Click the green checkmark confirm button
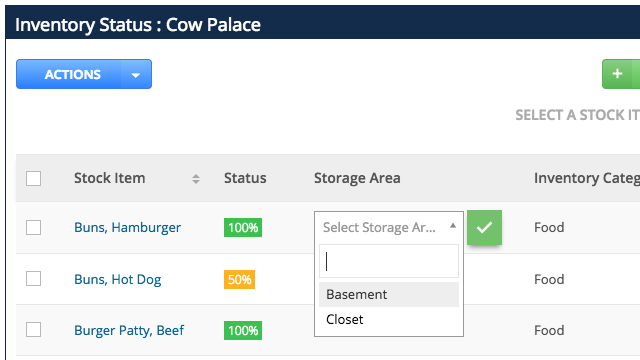Image resolution: width=640 pixels, height=360 pixels. pyautogui.click(x=484, y=227)
